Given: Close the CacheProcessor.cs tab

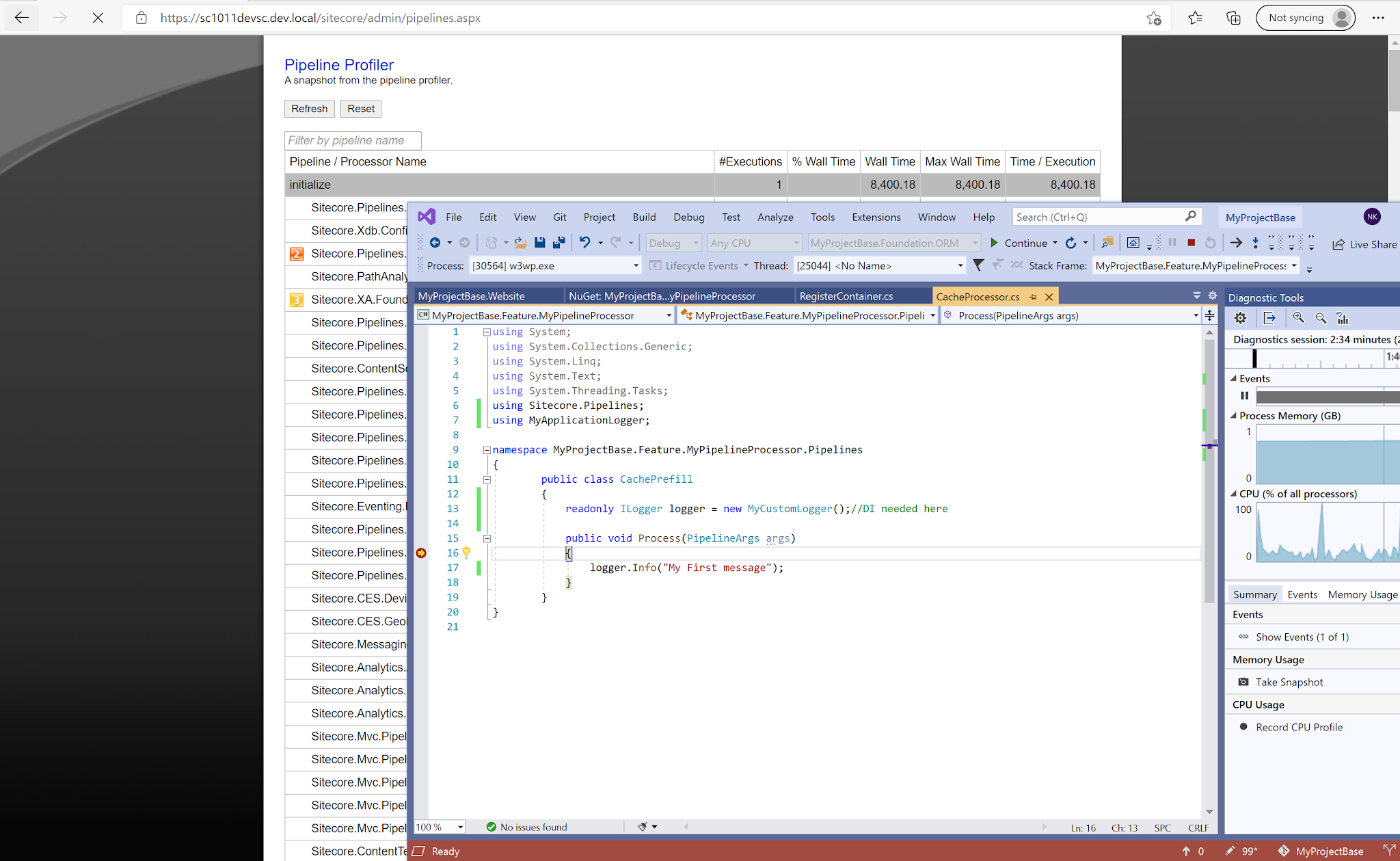Looking at the screenshot, I should click(x=1049, y=297).
